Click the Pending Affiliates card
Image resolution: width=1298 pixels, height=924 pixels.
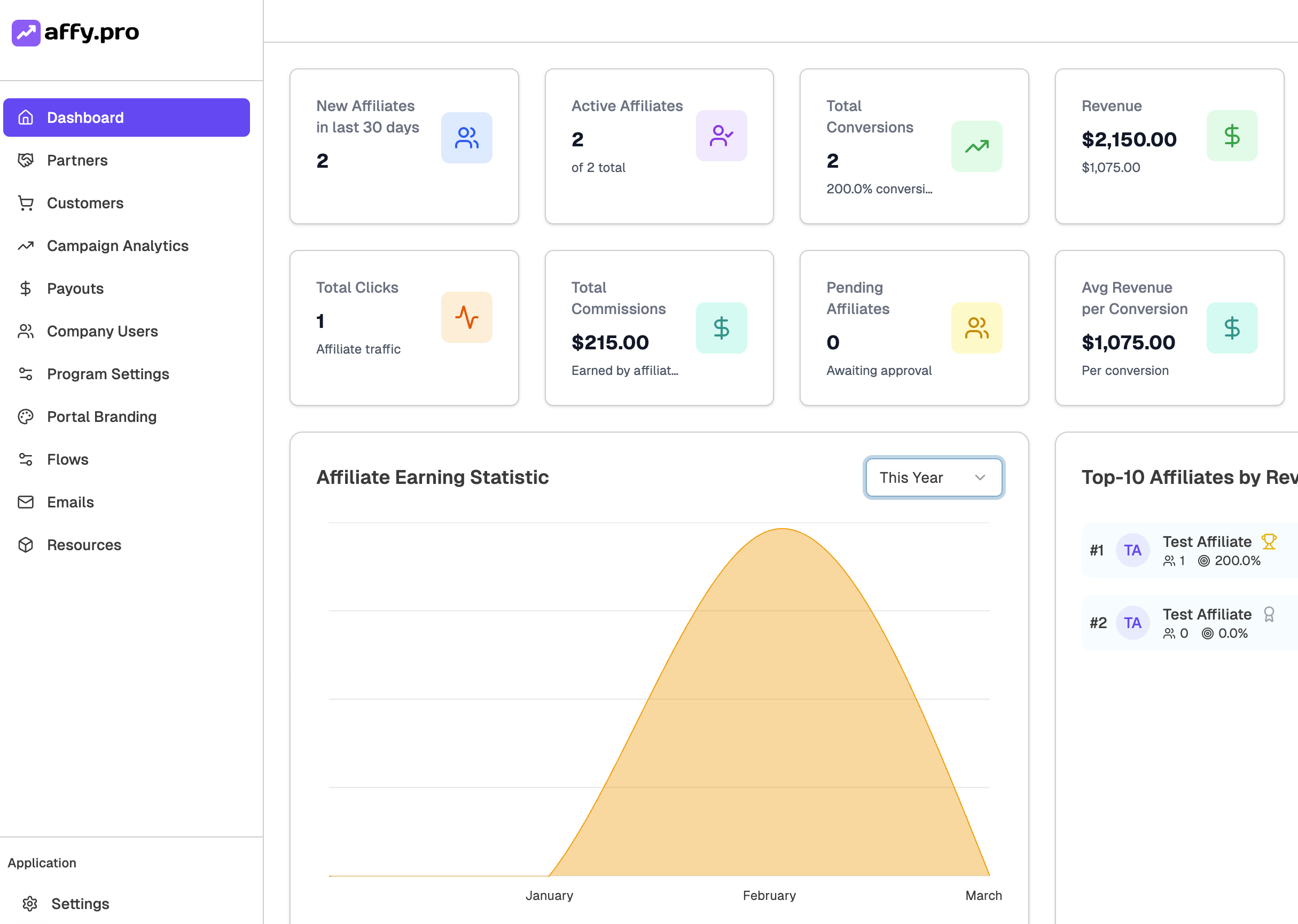tap(913, 328)
